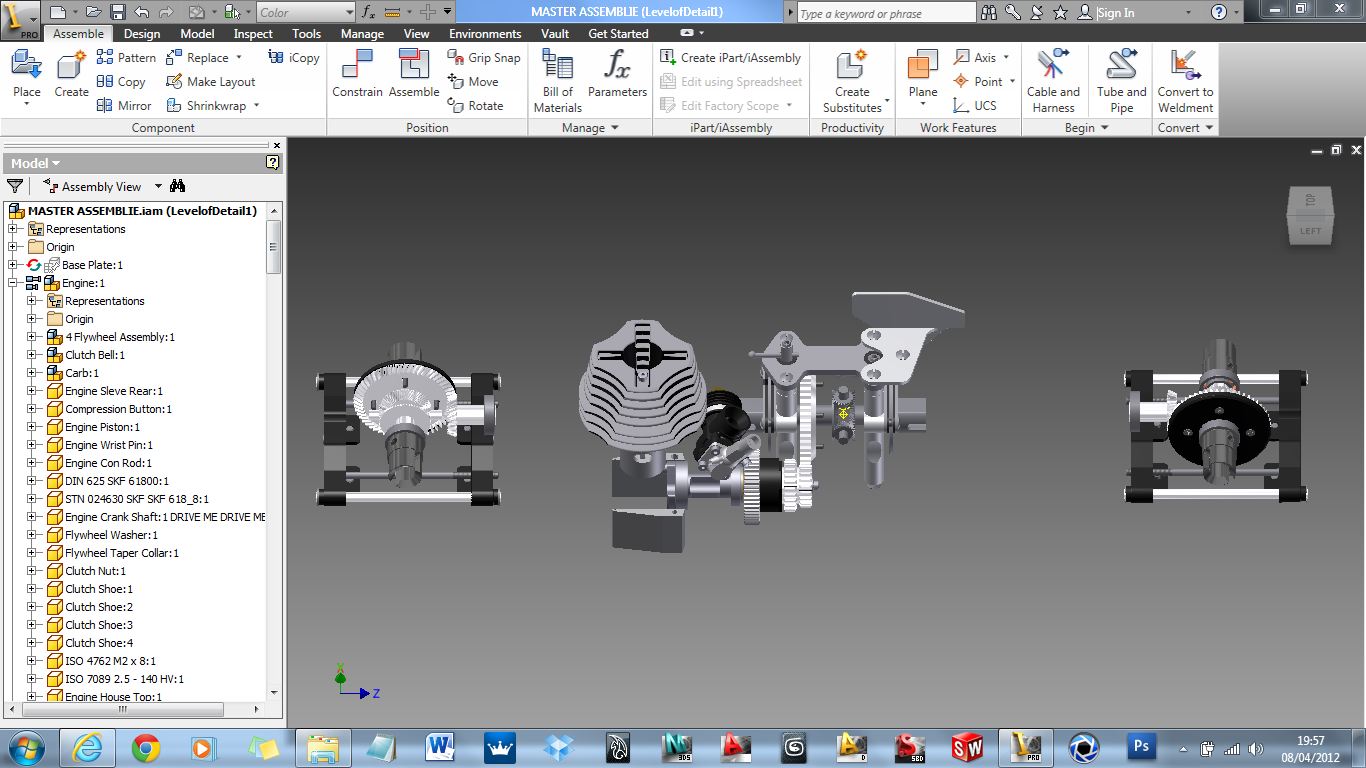This screenshot has height=768, width=1366.
Task: Open the Get Started ribbon tab
Action: pos(618,33)
